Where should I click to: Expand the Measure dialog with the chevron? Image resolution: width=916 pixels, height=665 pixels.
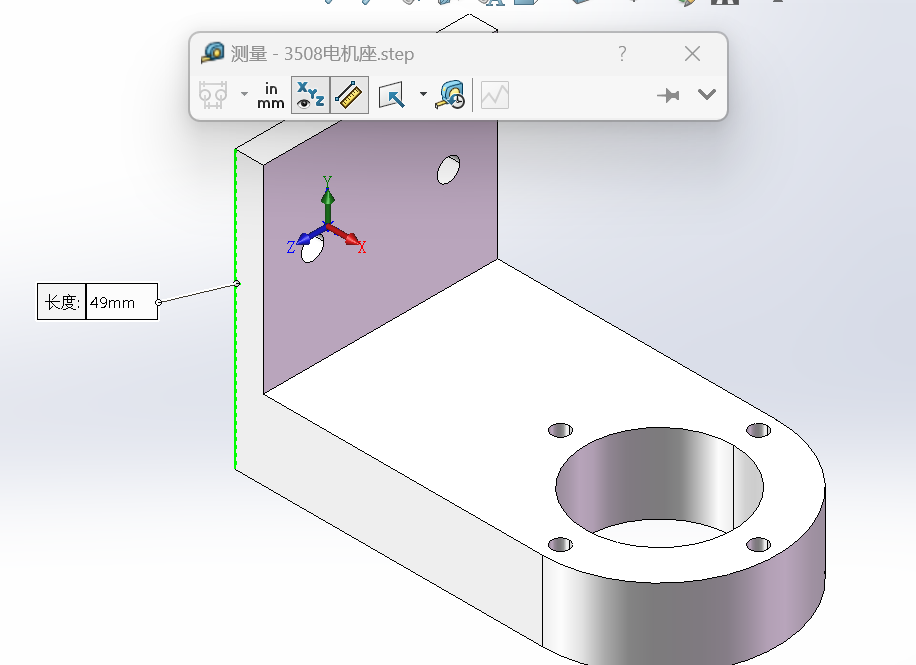click(707, 95)
